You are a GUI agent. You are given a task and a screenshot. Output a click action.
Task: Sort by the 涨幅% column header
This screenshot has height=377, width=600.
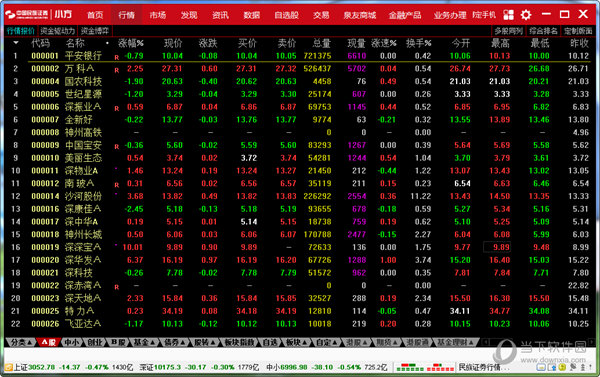click(x=130, y=43)
